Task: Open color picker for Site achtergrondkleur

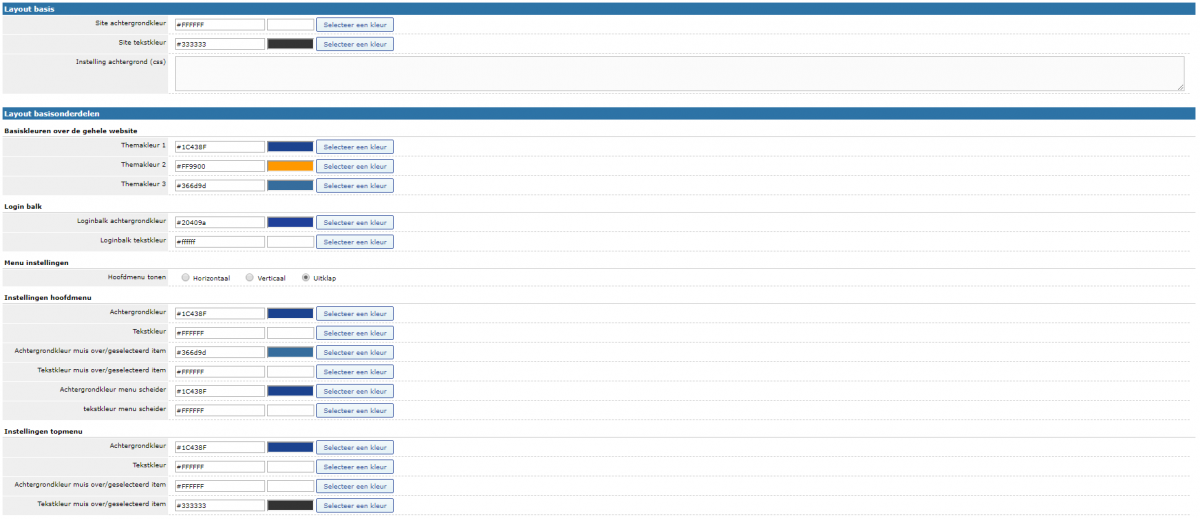Action: (355, 24)
